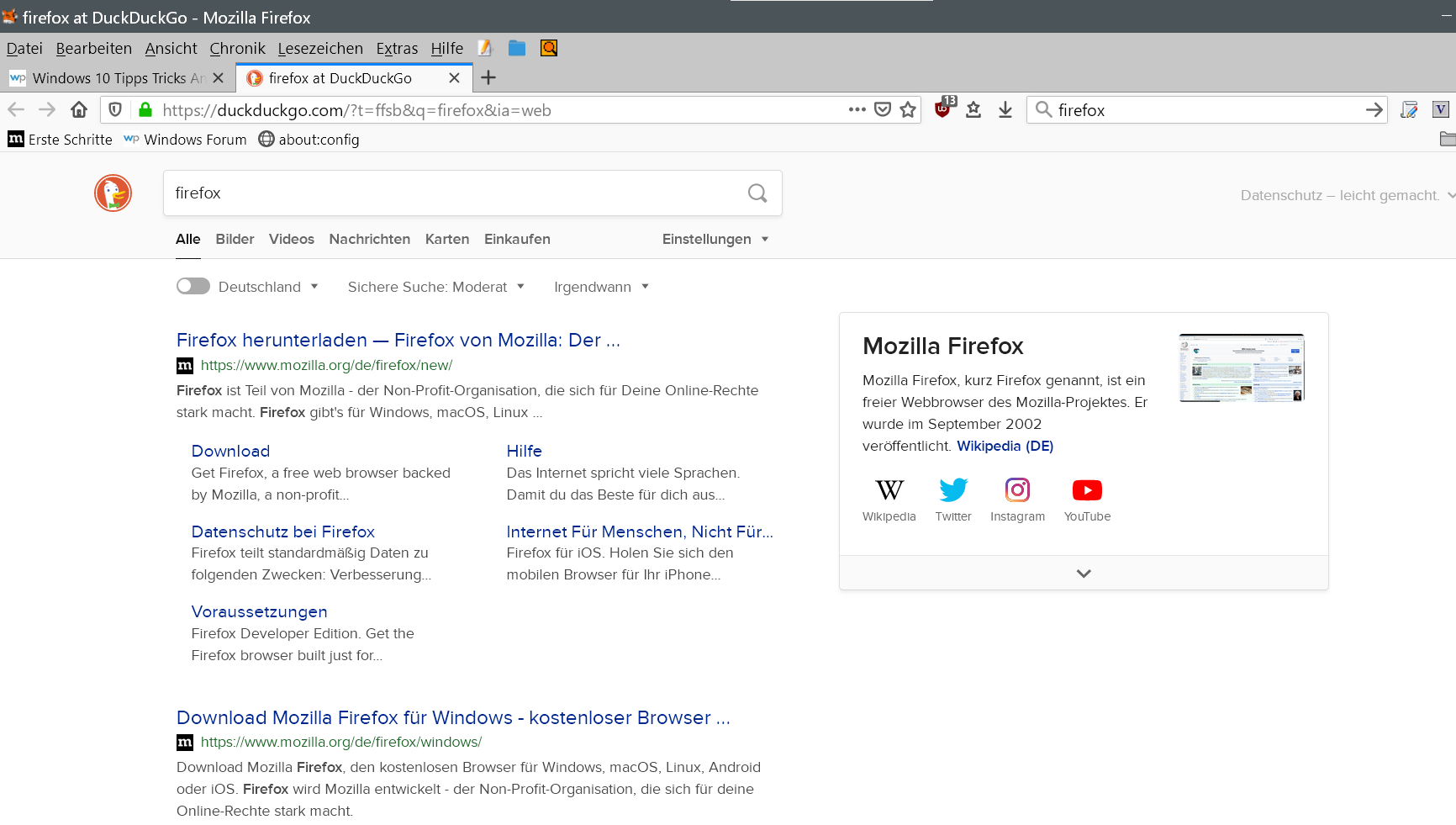Bookmark this page with the star icon
Viewport: 1456px width, 825px height.
[x=908, y=110]
